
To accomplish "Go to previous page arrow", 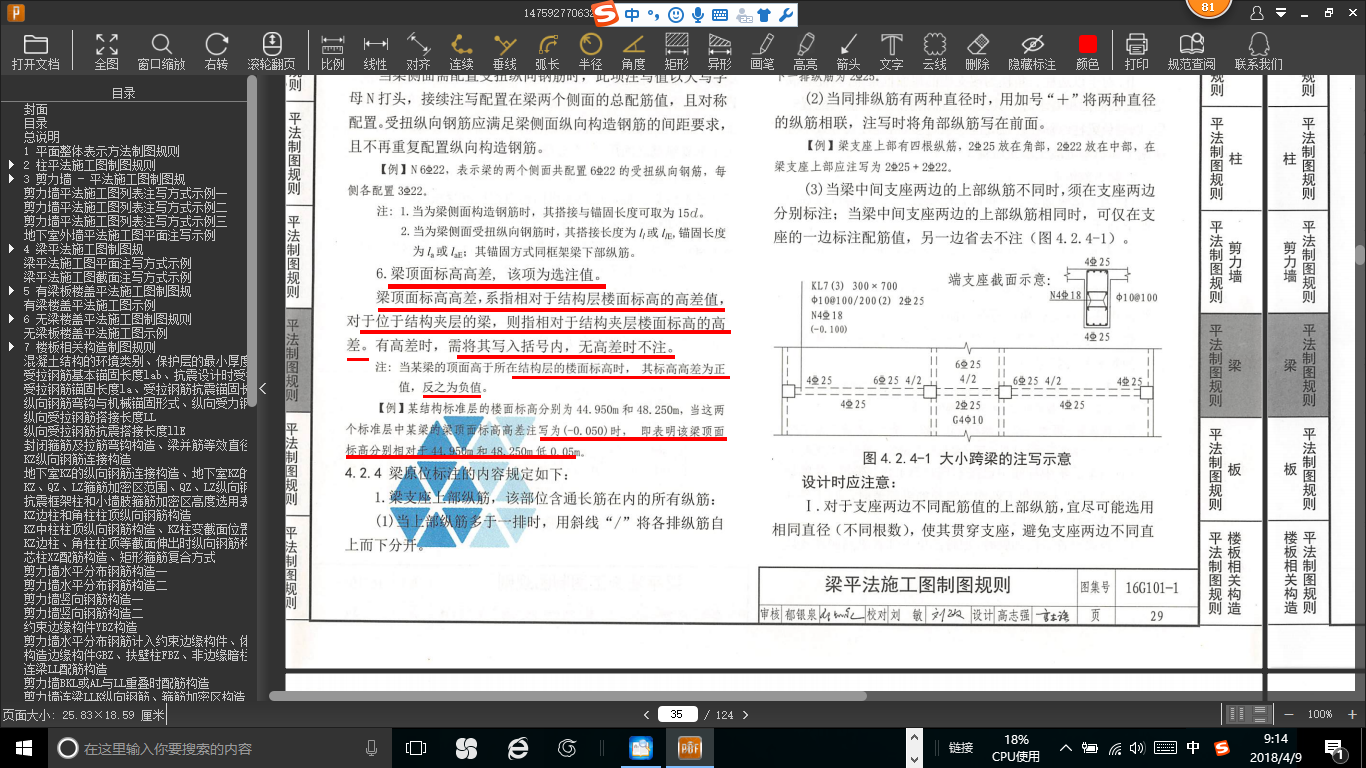I will click(646, 714).
